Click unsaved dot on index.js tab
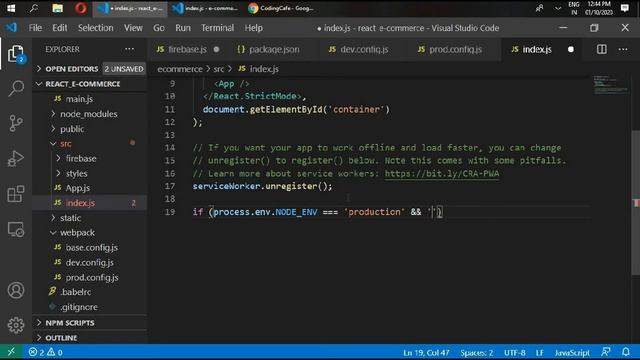640x360 pixels. [571, 49]
